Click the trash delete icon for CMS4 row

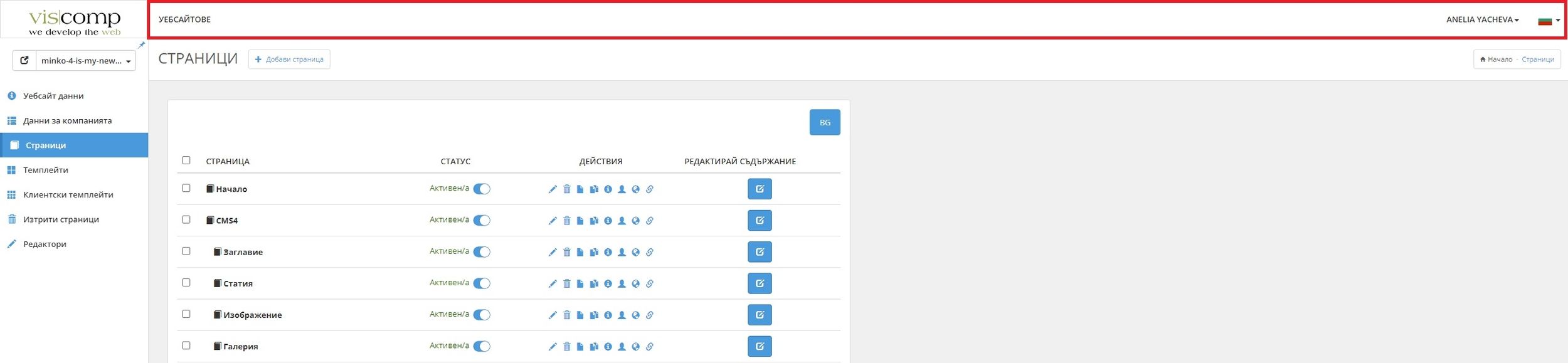coord(566,221)
